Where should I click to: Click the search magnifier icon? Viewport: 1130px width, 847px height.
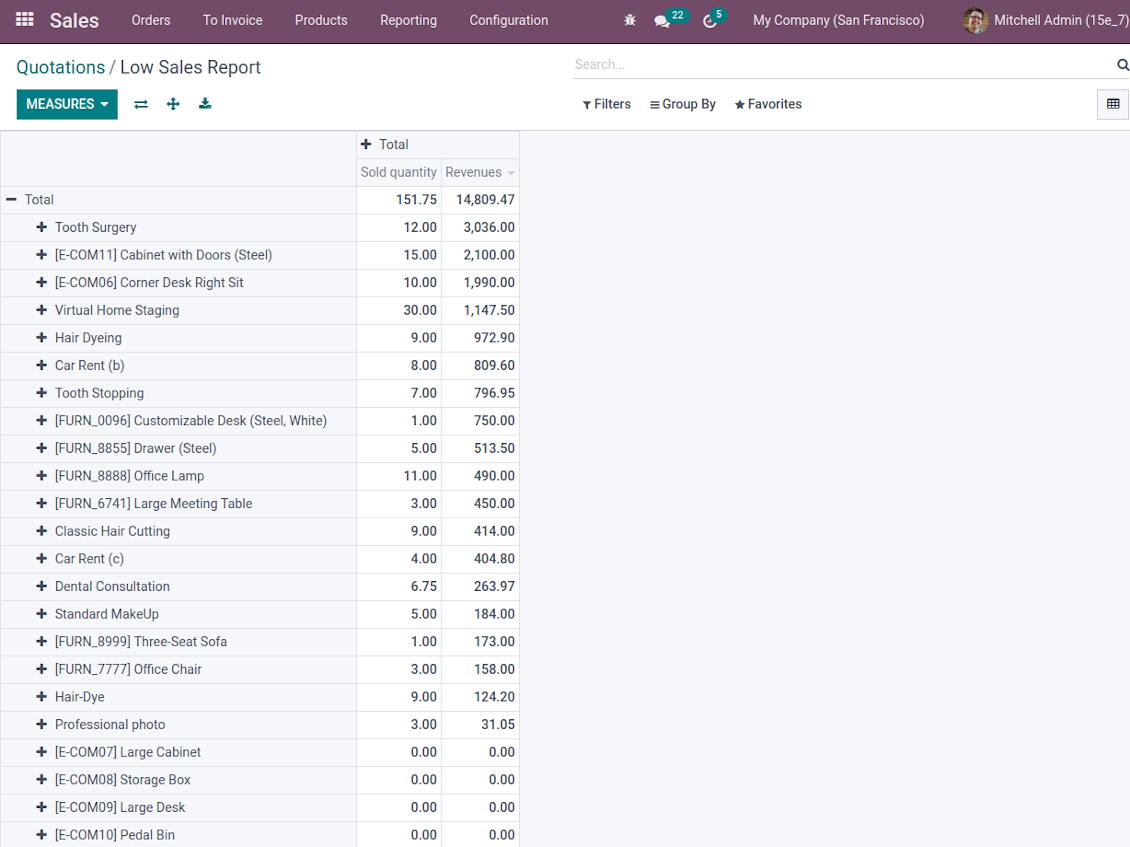[x=1122, y=65]
